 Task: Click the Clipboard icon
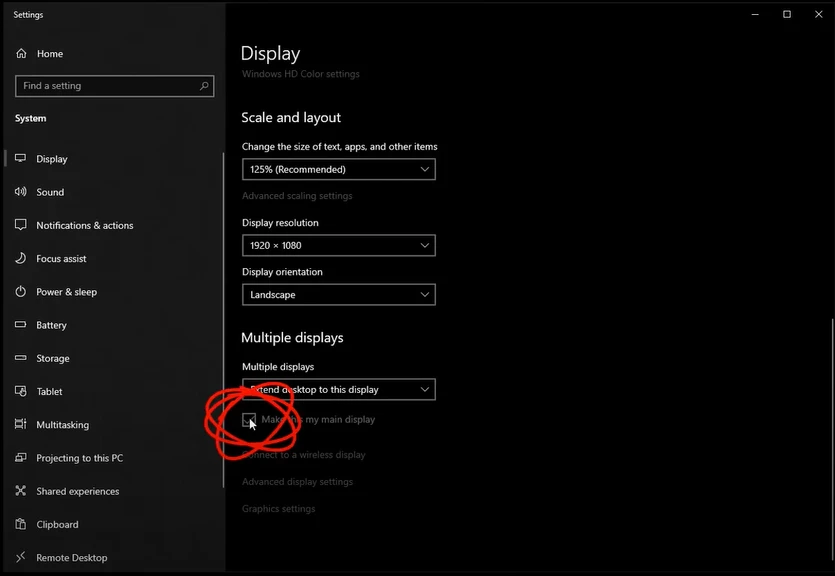(20, 524)
